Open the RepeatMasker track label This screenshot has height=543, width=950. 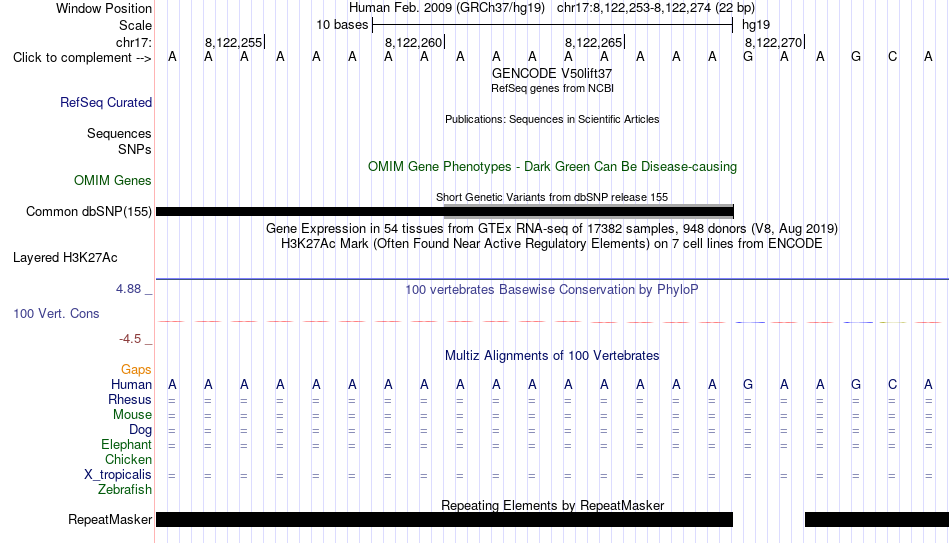click(110, 519)
